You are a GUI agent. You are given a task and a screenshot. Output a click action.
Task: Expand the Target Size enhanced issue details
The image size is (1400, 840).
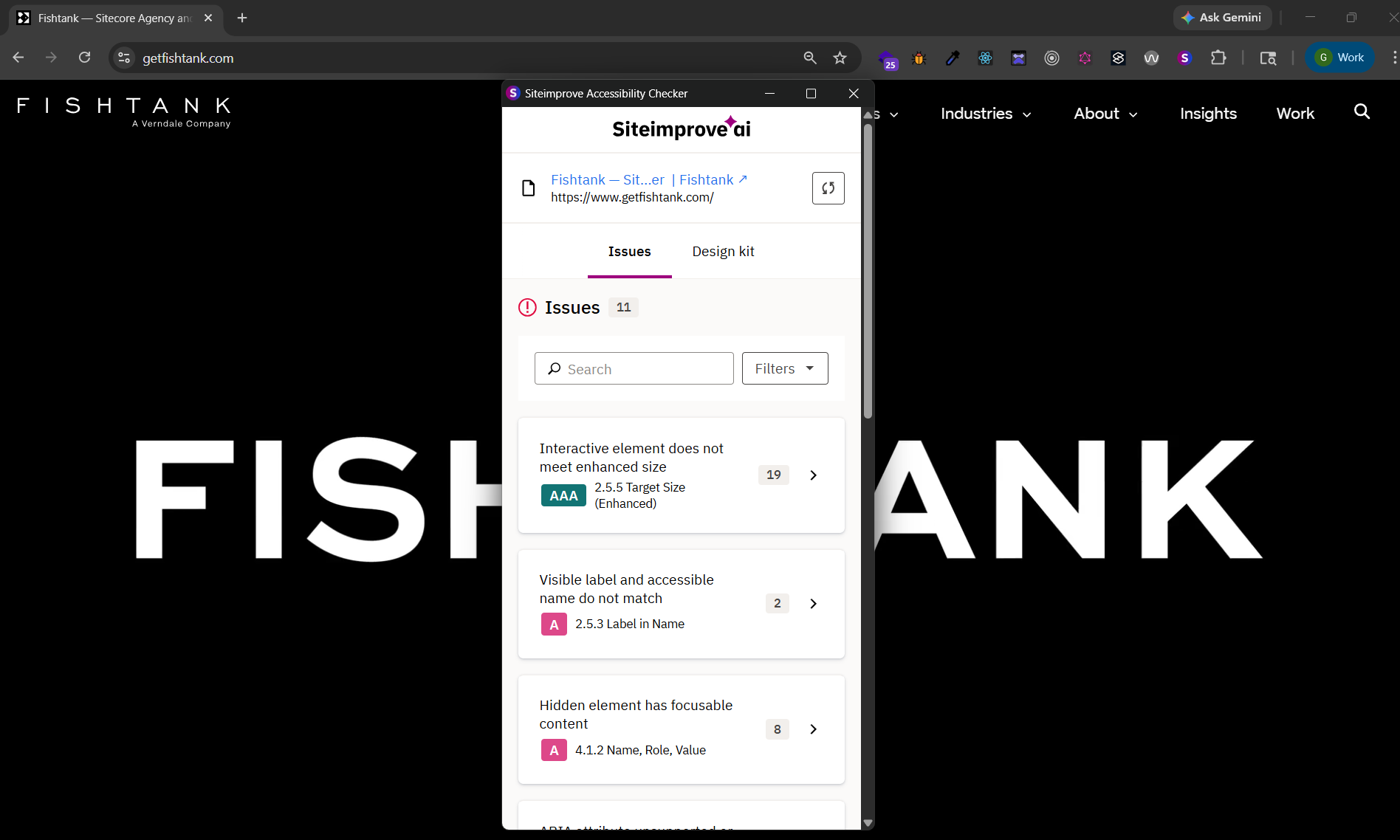tap(813, 475)
